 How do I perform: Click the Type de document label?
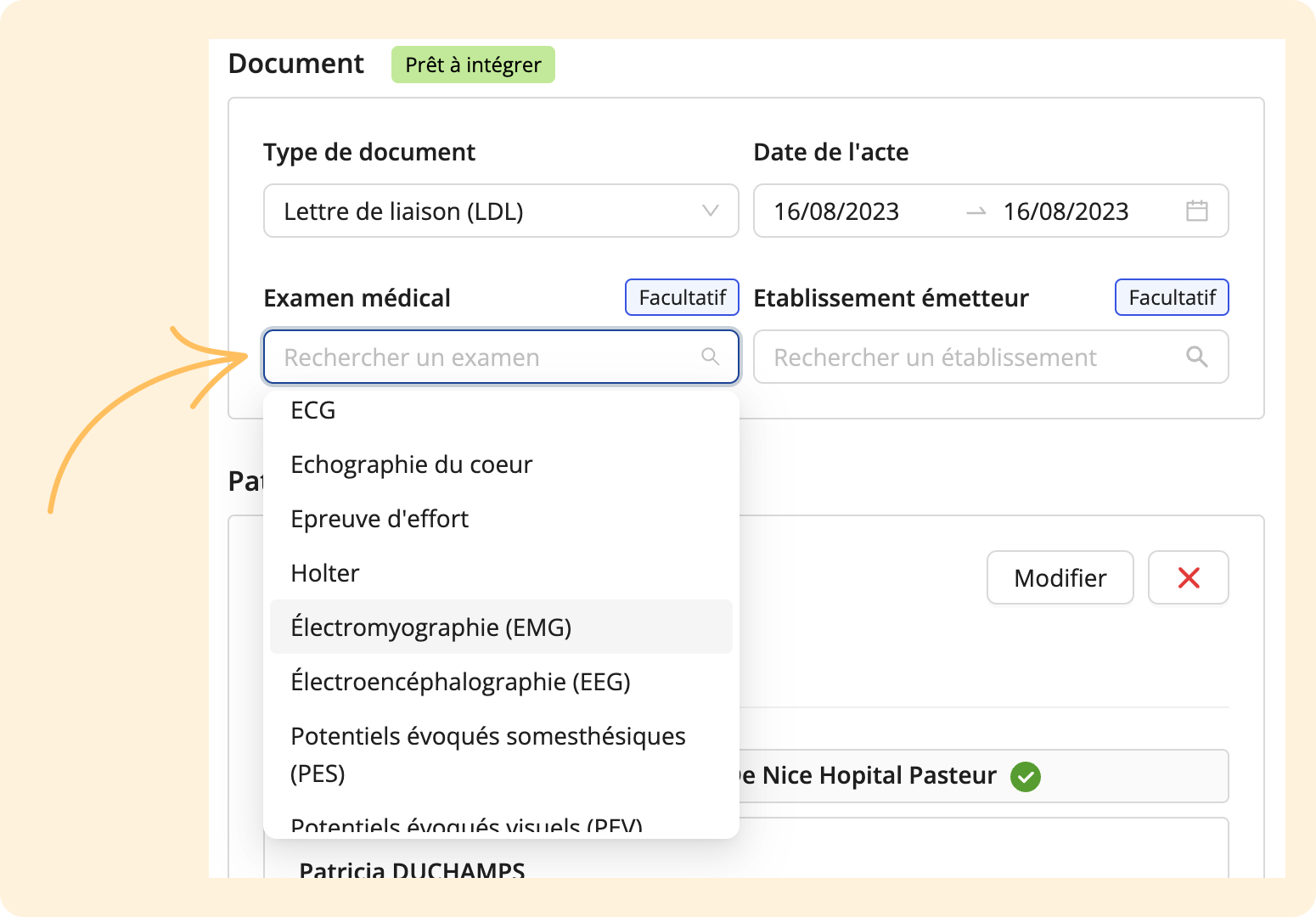coord(369,152)
